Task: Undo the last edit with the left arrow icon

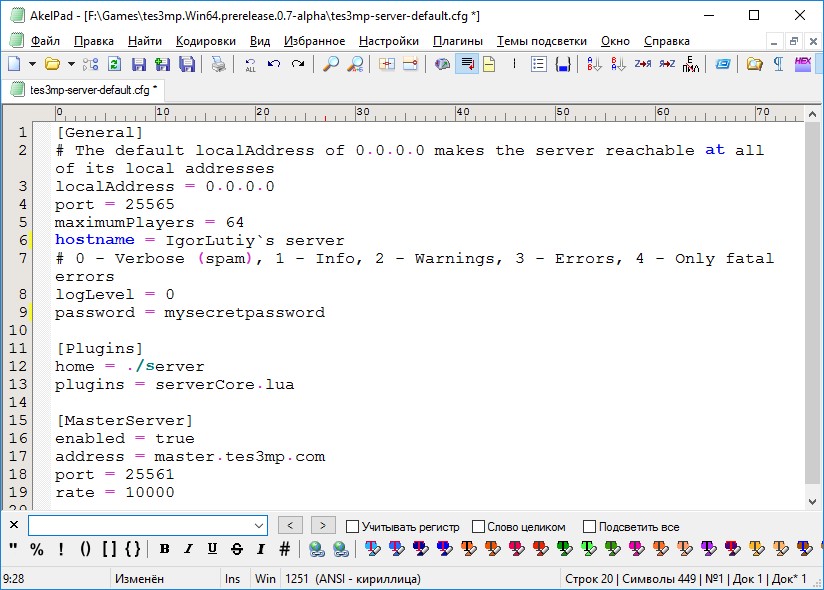Action: pyautogui.click(x=274, y=64)
